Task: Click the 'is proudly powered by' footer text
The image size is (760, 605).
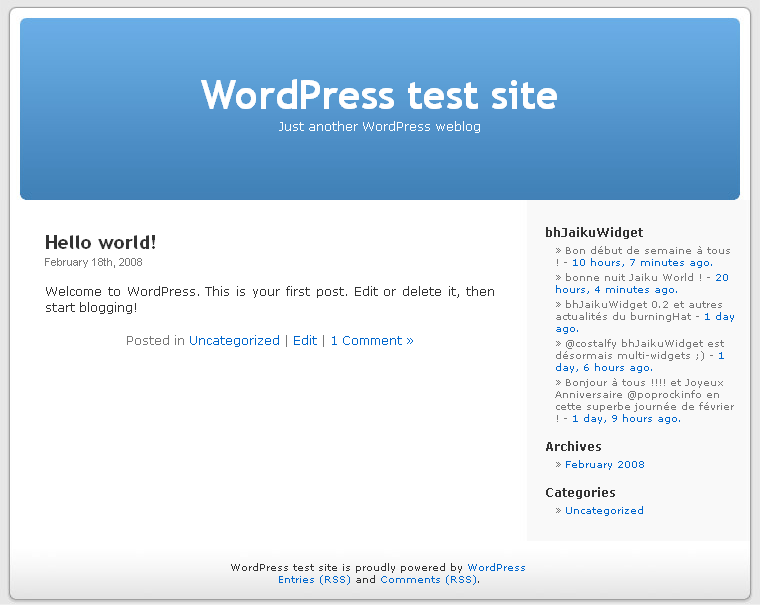Action: point(402,567)
